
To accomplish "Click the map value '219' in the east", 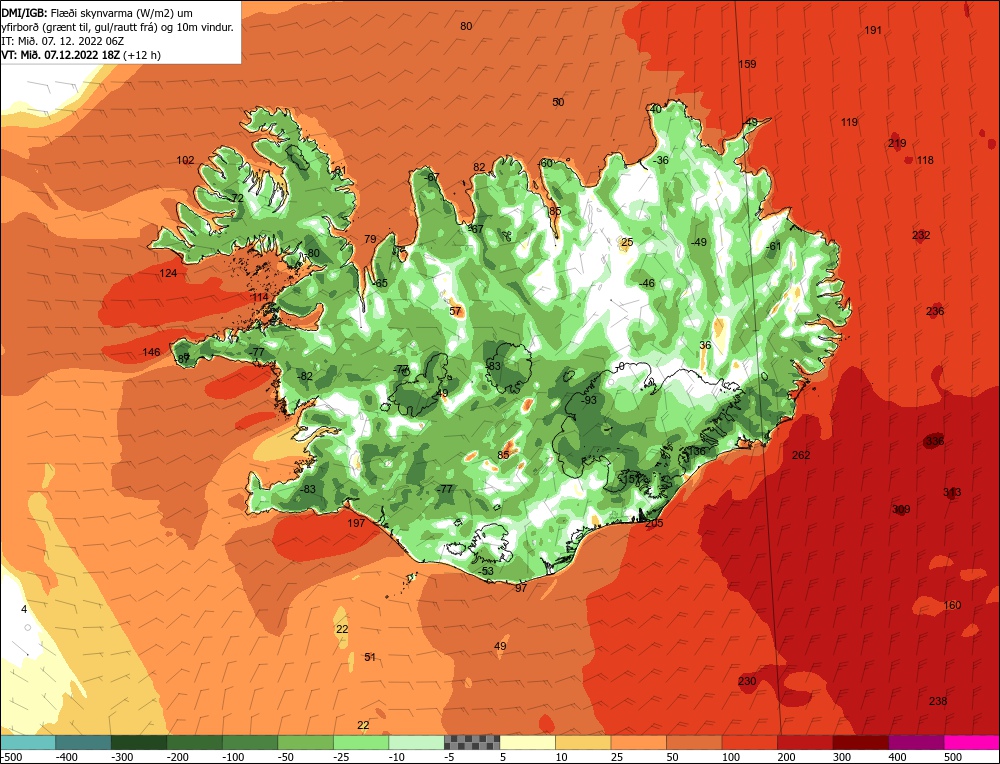I will (897, 143).
